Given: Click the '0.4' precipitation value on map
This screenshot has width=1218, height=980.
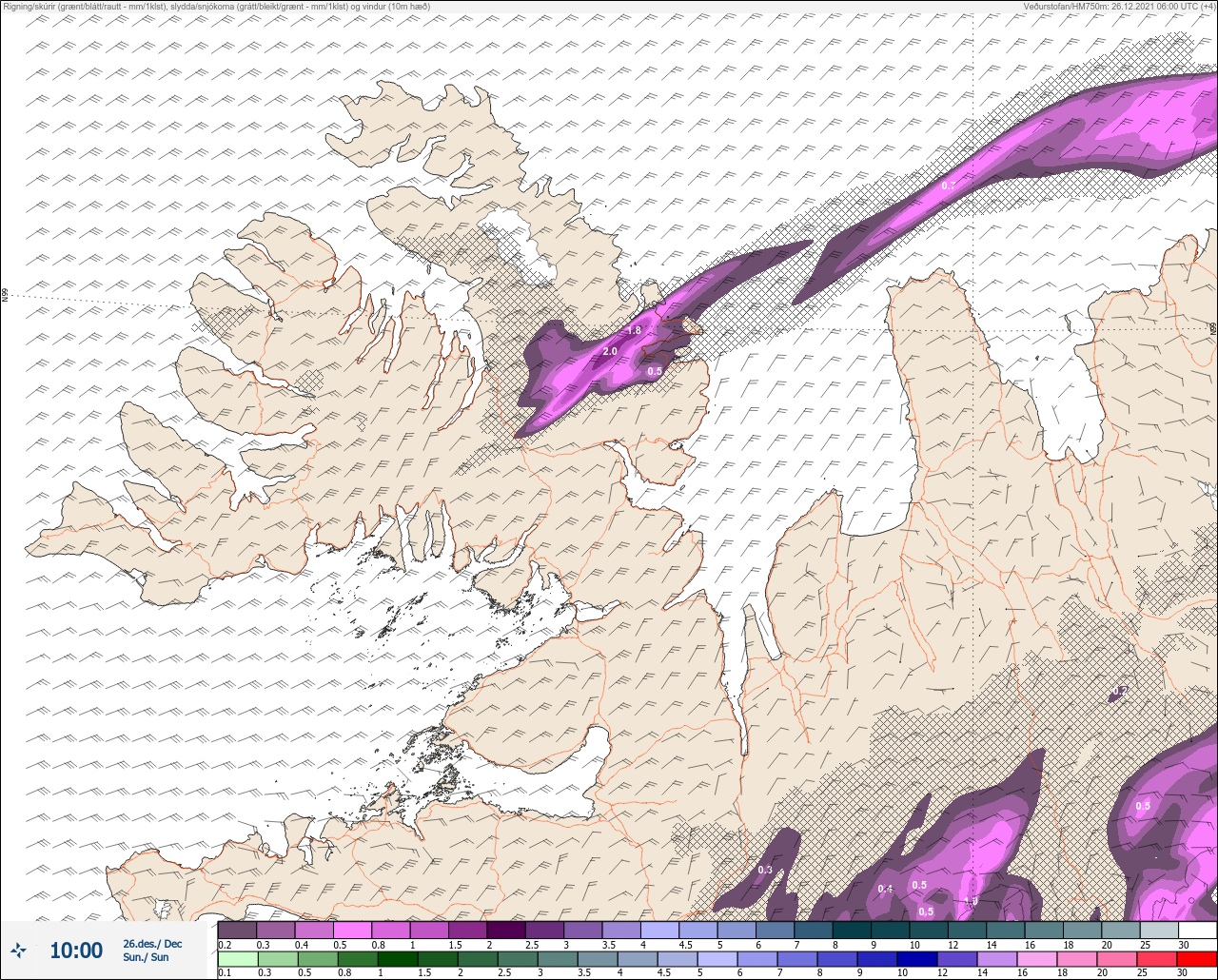Looking at the screenshot, I should tap(885, 889).
